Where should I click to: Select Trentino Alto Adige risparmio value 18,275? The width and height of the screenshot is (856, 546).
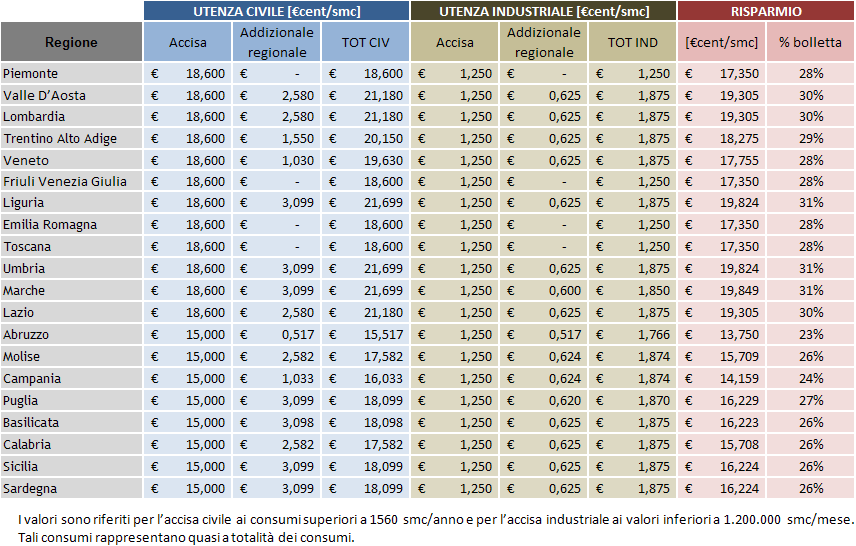pyautogui.click(x=739, y=138)
